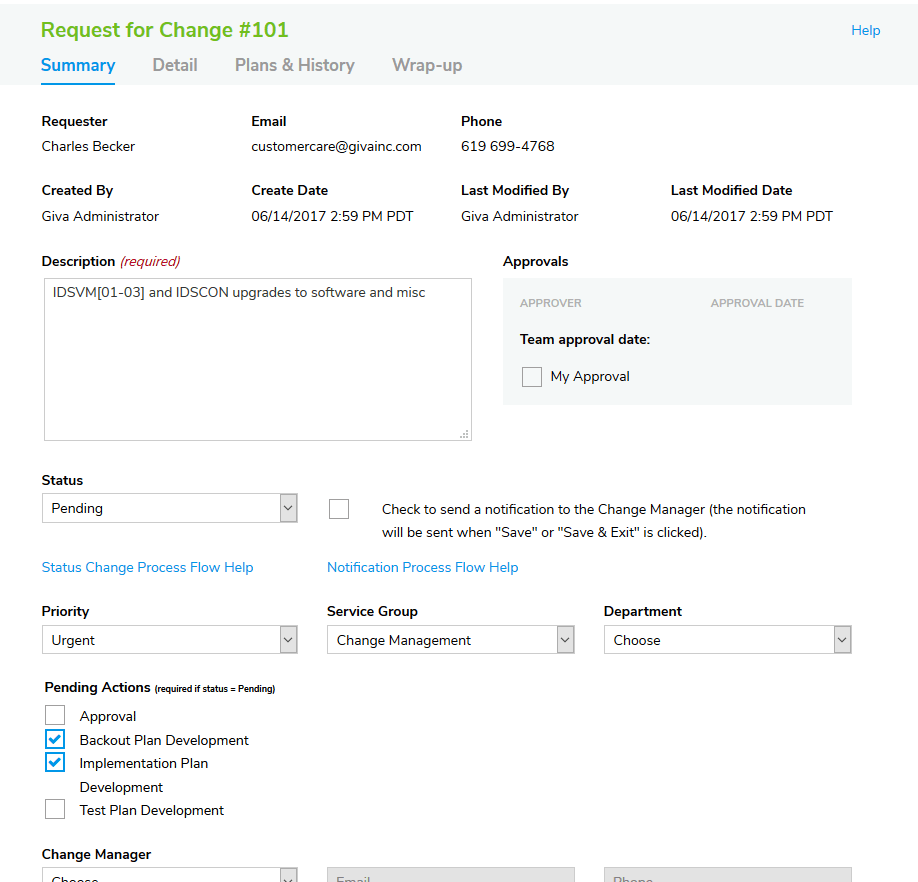Viewport: 918px width, 882px height.
Task: Open Notification Process Flow Help link
Action: [x=423, y=567]
